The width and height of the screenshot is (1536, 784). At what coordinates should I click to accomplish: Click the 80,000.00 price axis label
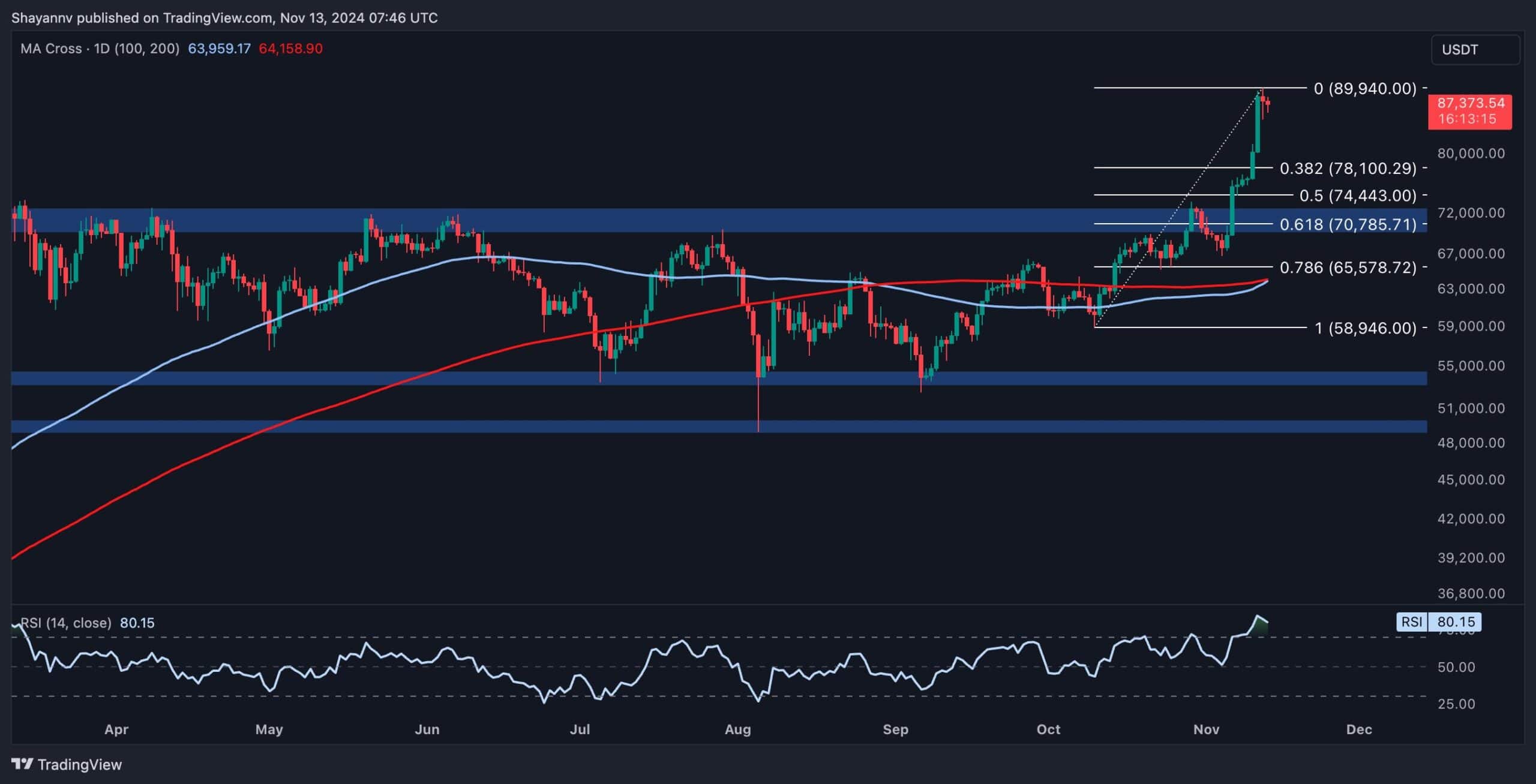[x=1471, y=154]
